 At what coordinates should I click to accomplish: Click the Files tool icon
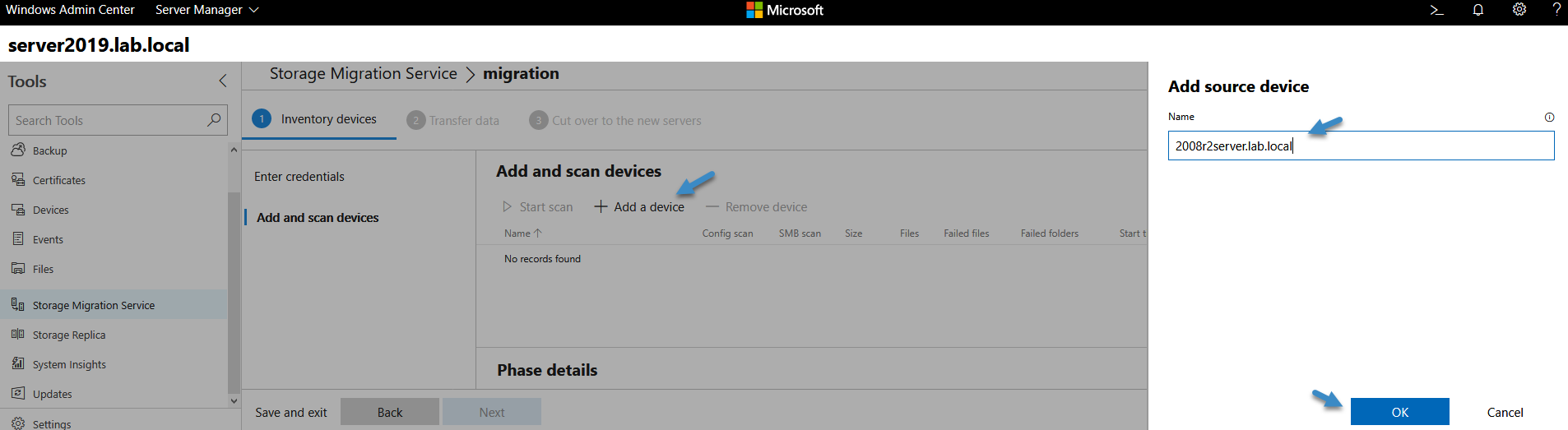click(18, 268)
